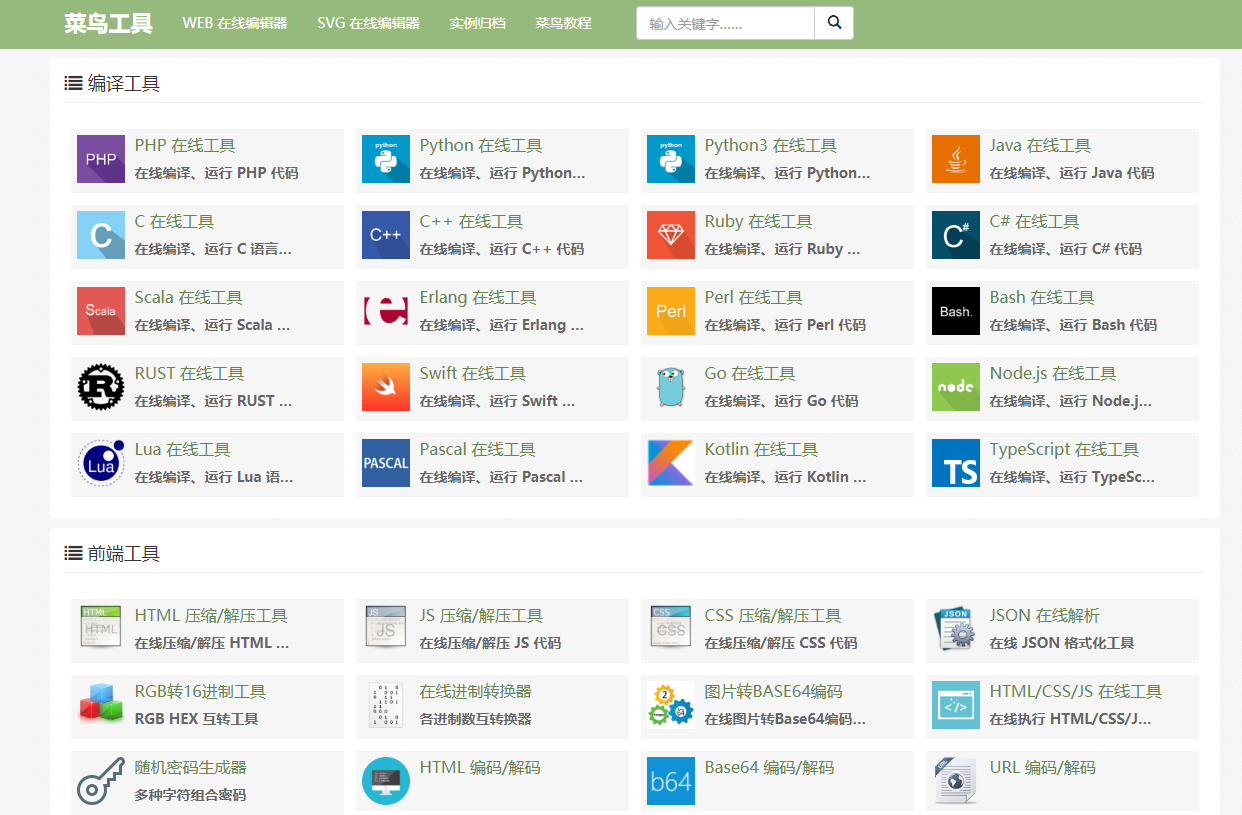Click the green Node.js icon
The width and height of the screenshot is (1242, 815).
956,387
